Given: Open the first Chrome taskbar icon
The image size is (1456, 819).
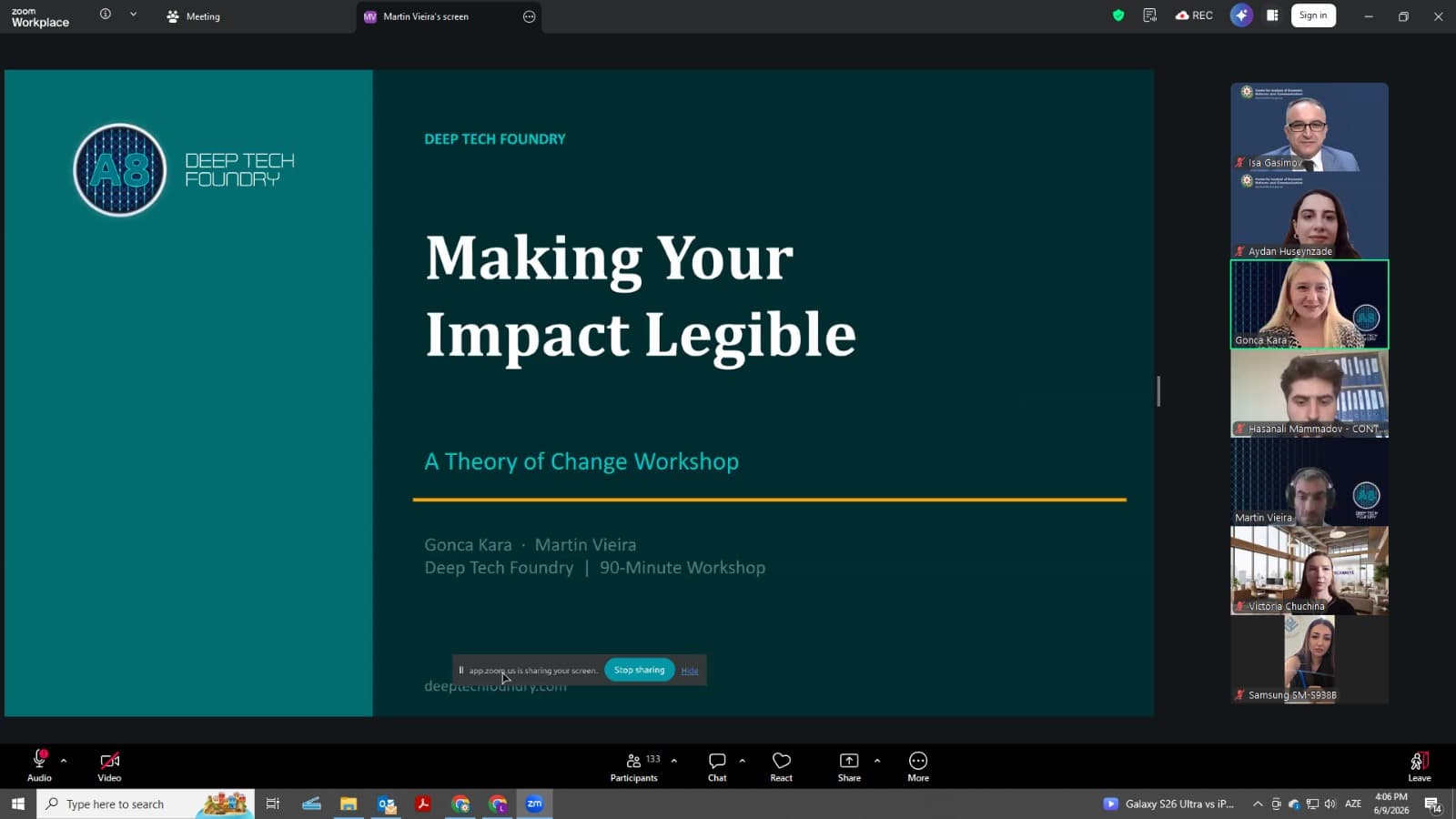Looking at the screenshot, I should (460, 804).
